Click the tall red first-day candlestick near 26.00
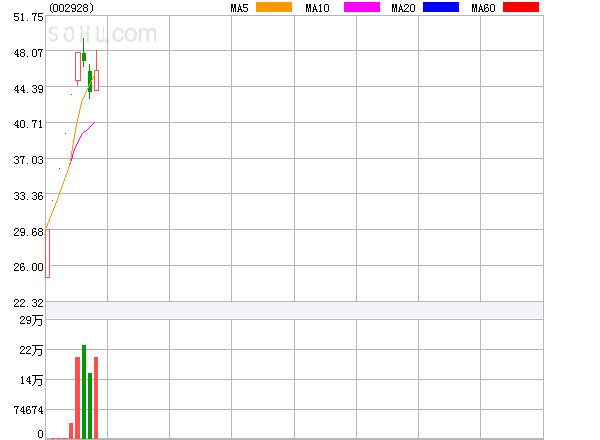Viewport: 600px width, 440px height. click(x=47, y=253)
